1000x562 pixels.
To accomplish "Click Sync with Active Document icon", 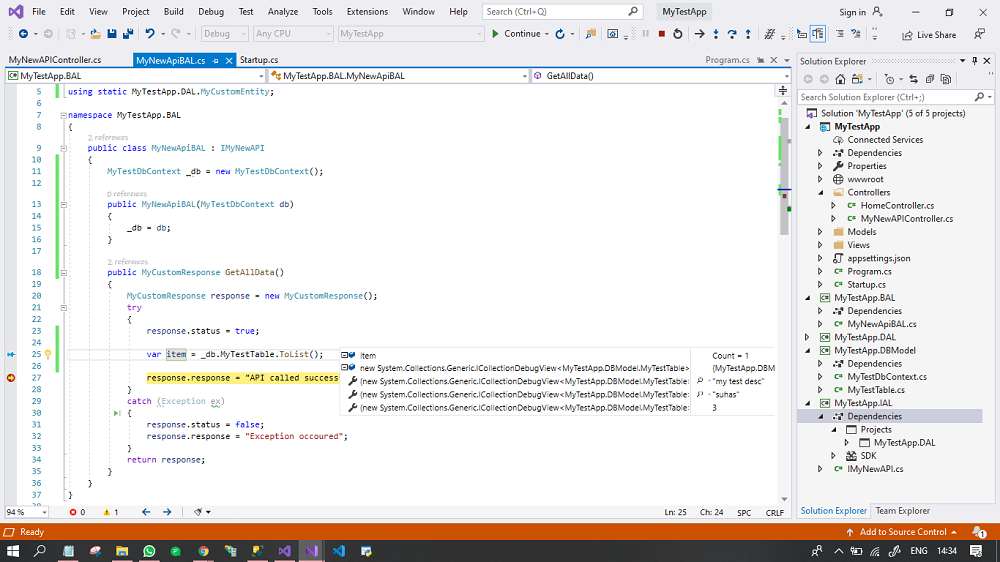I will point(913,79).
